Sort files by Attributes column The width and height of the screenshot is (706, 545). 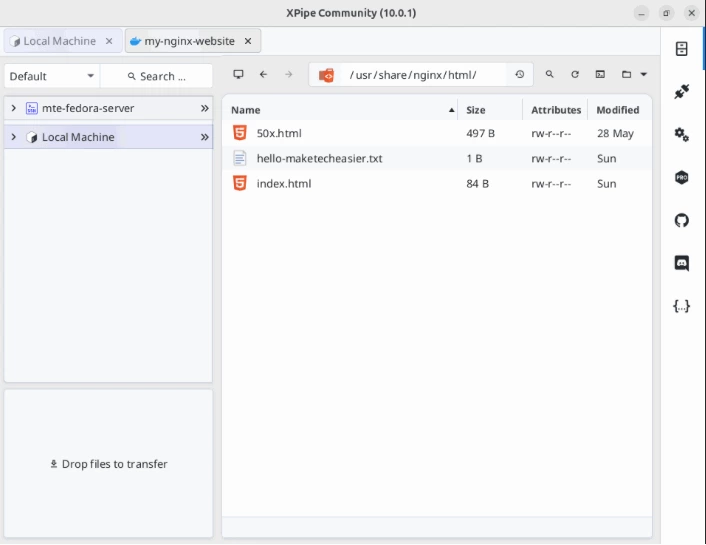click(556, 110)
